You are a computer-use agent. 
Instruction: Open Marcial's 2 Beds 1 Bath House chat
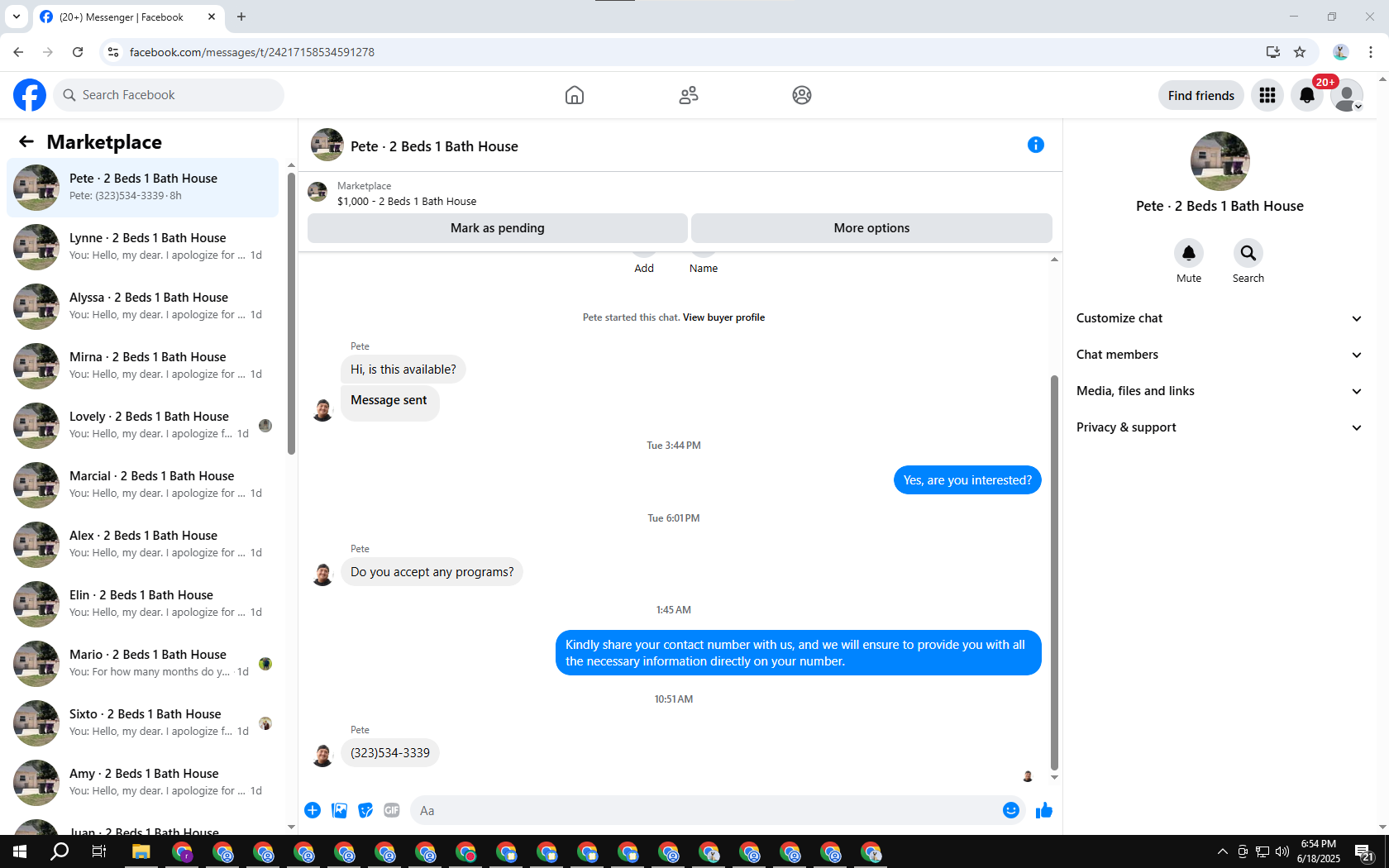tap(143, 485)
